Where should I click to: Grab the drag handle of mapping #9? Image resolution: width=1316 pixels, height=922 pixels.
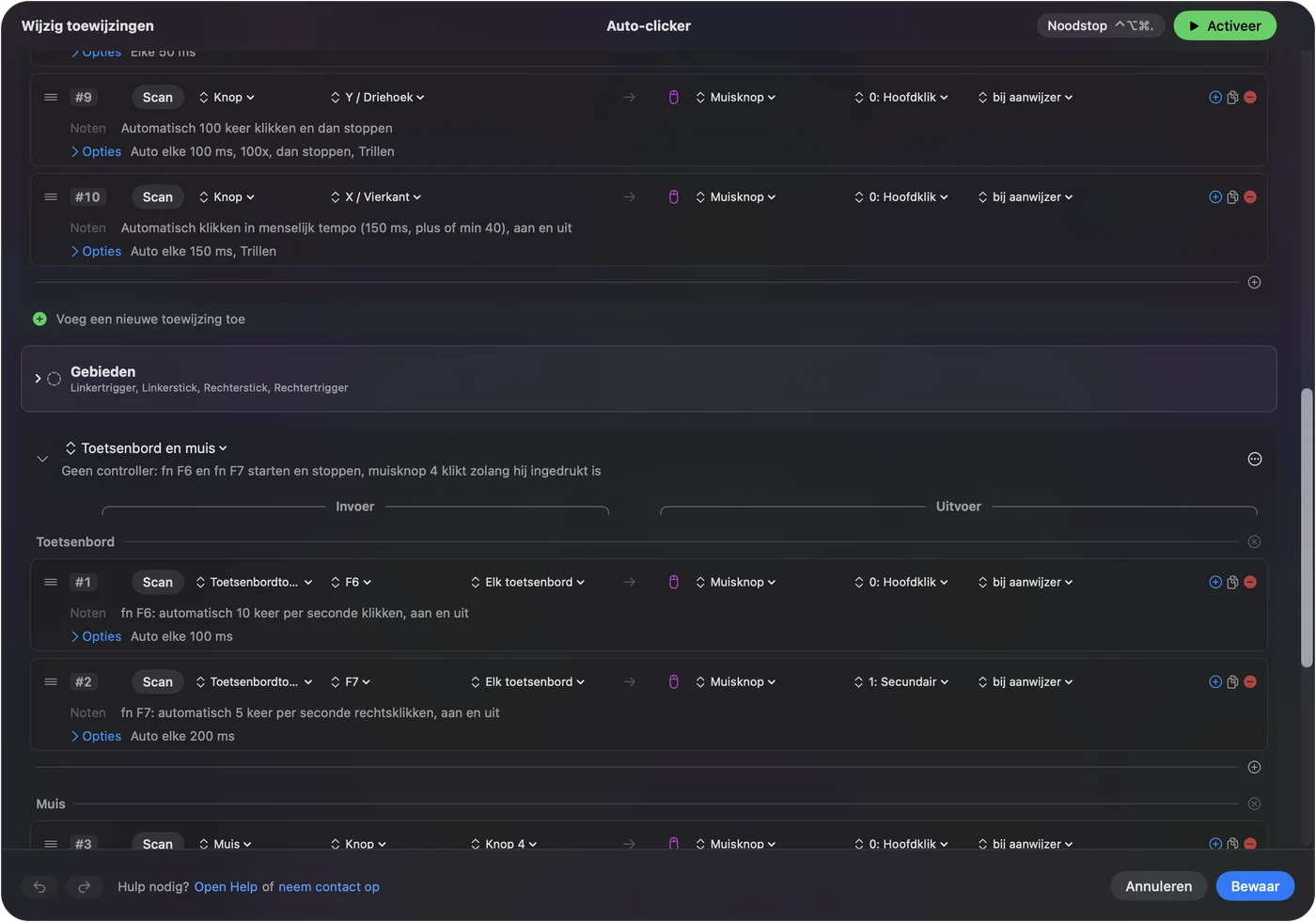[51, 98]
